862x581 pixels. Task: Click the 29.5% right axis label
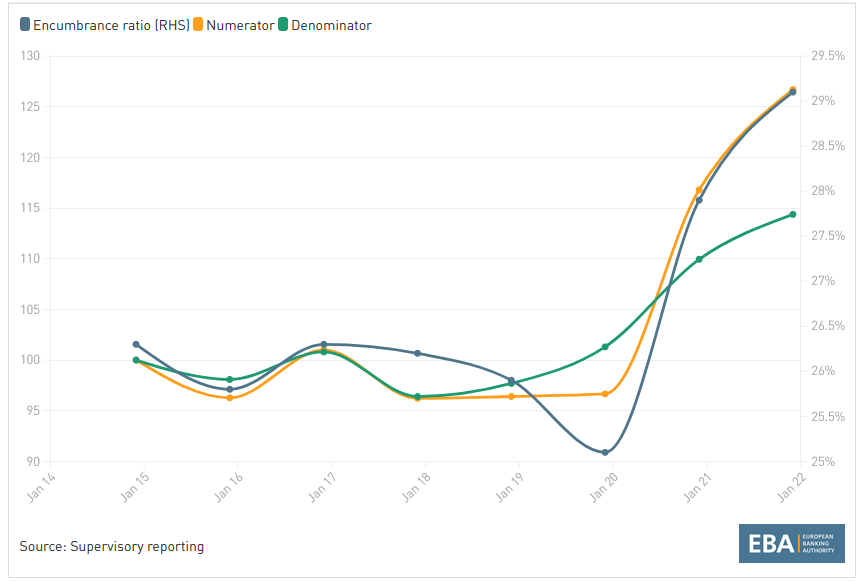pos(828,56)
